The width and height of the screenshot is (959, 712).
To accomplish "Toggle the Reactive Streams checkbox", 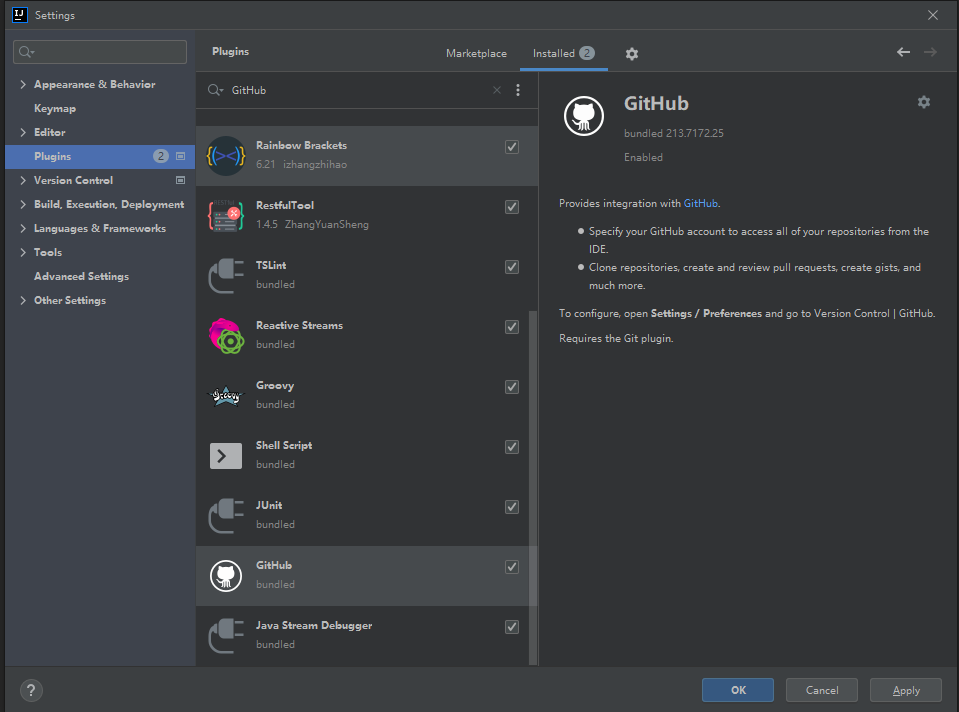I will (x=512, y=327).
